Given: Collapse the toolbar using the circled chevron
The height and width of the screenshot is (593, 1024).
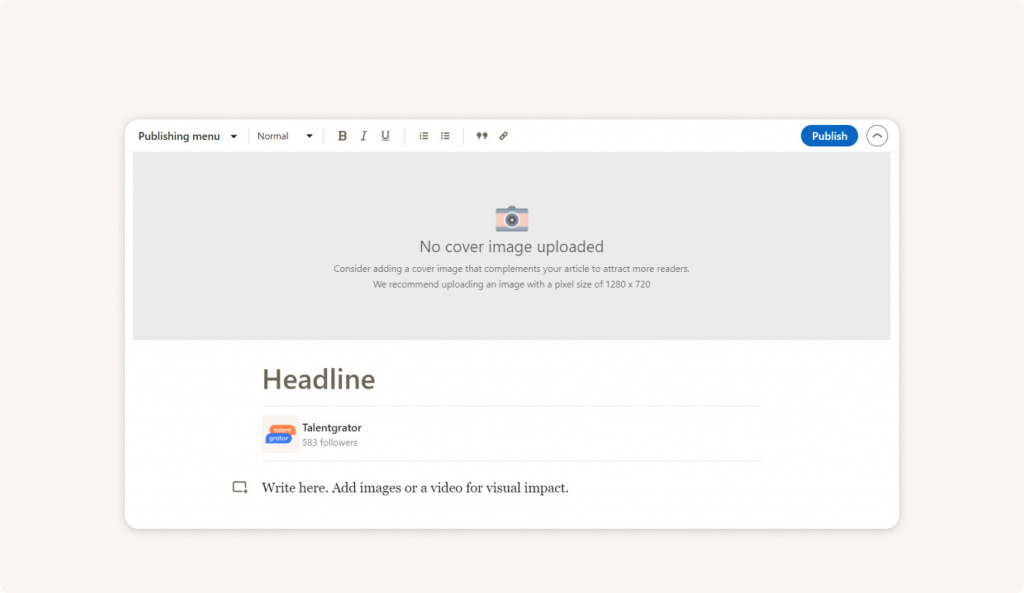Looking at the screenshot, I should [877, 136].
